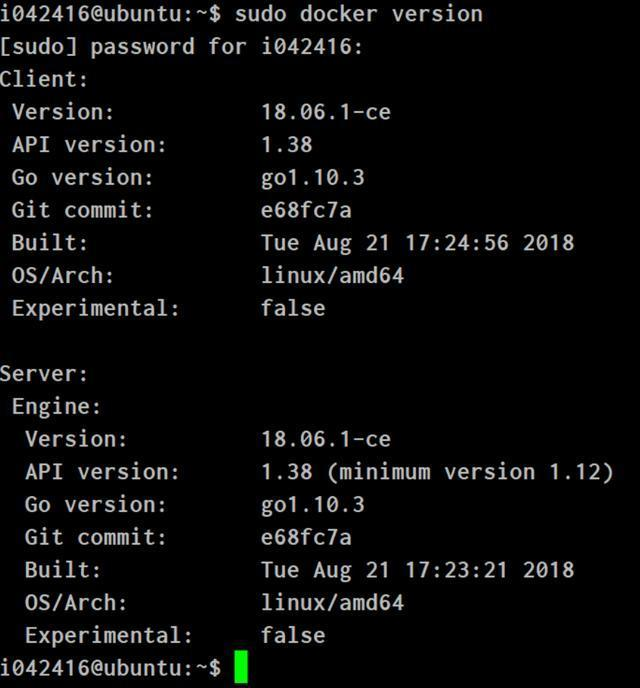
Task: Click the 'sudo docker version' command text
Action: [359, 14]
